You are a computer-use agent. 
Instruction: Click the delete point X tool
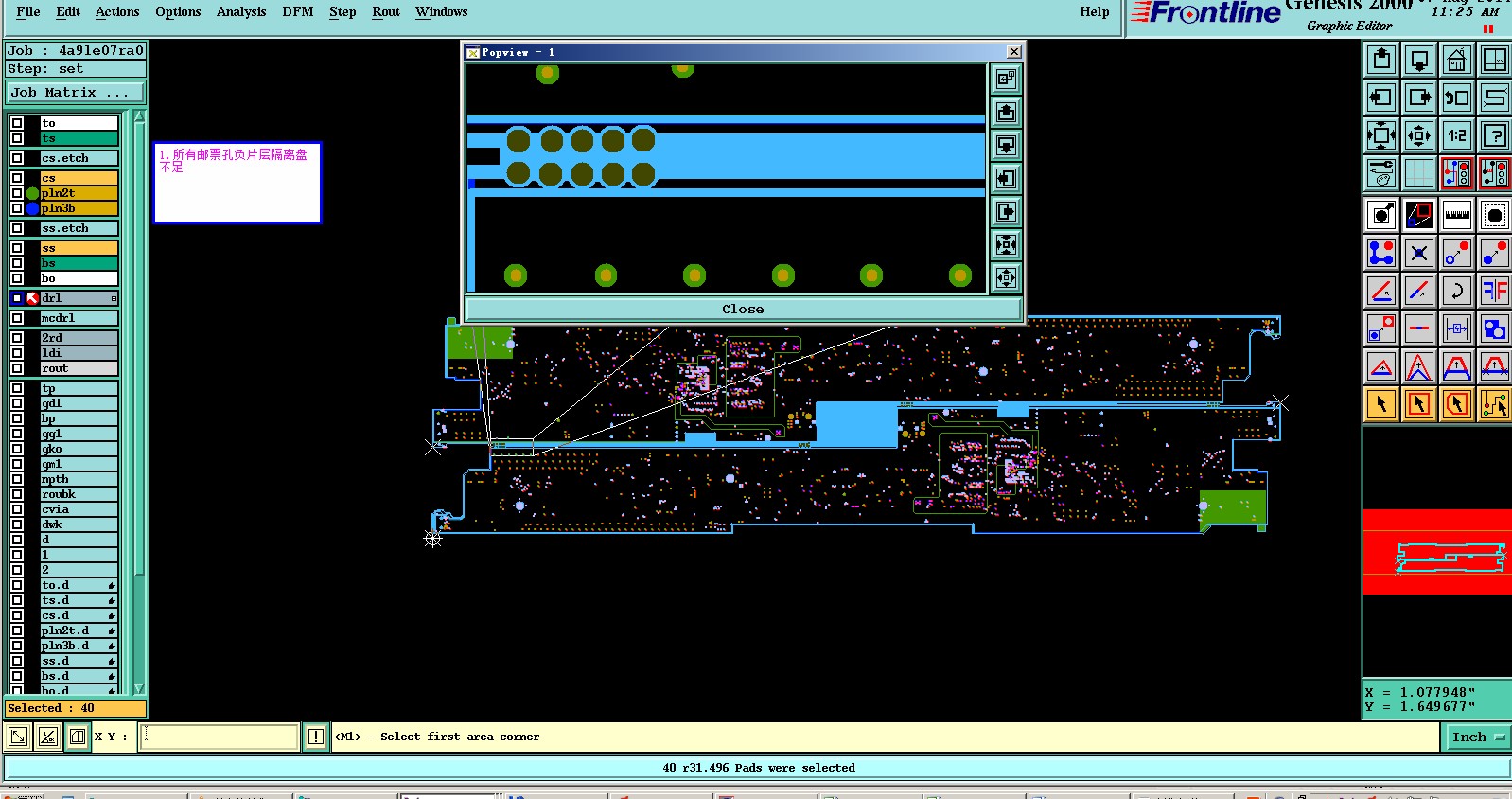[x=1419, y=253]
